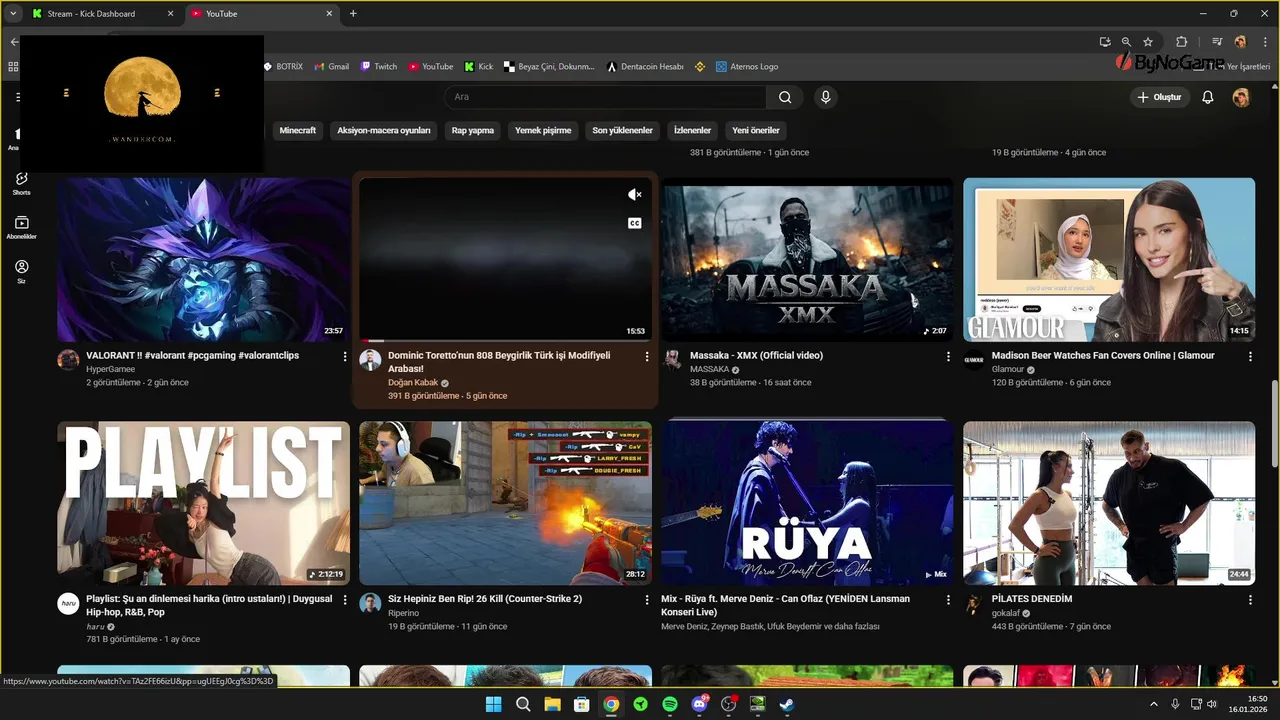
Task: Open Chrome profile avatar in toolbar
Action: click(1240, 42)
